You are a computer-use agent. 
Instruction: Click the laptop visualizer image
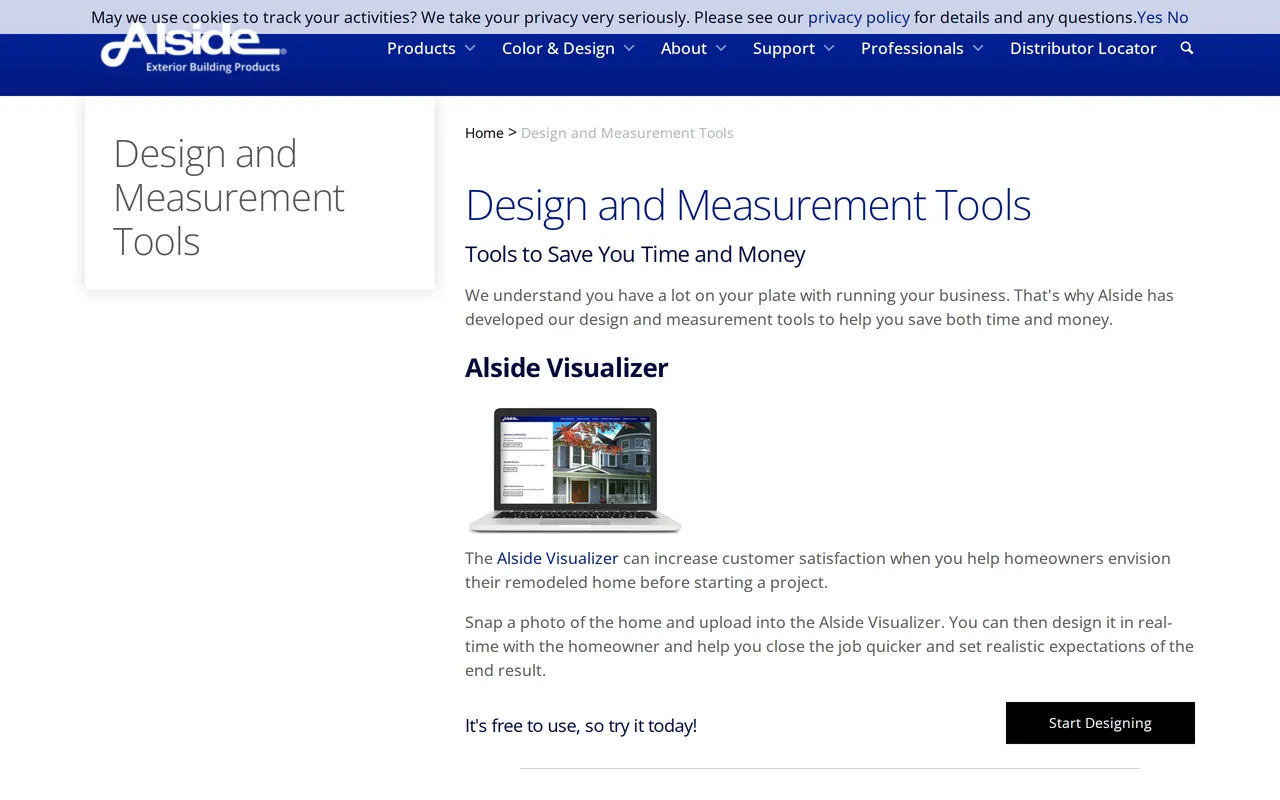(575, 470)
